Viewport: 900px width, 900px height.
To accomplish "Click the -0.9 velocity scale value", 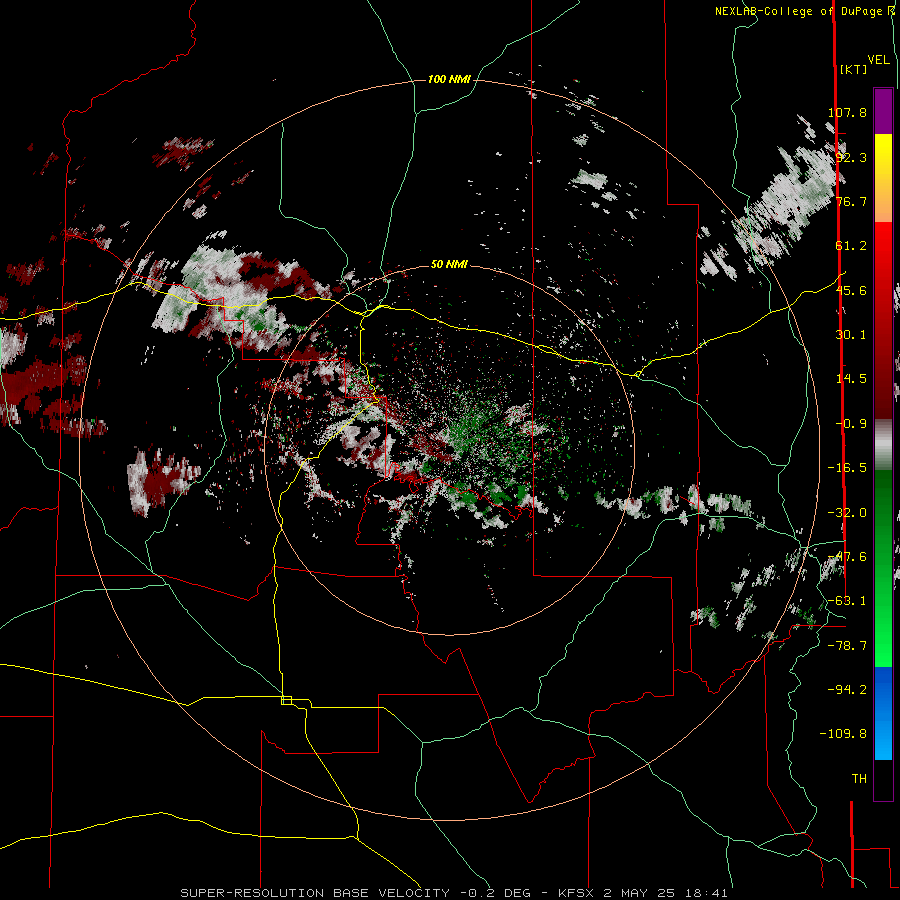I will click(x=851, y=424).
